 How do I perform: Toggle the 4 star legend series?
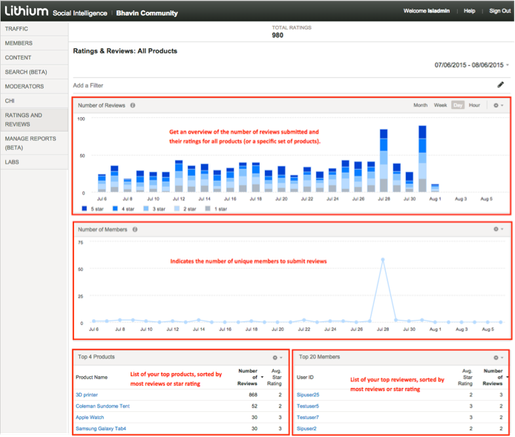(x=123, y=209)
